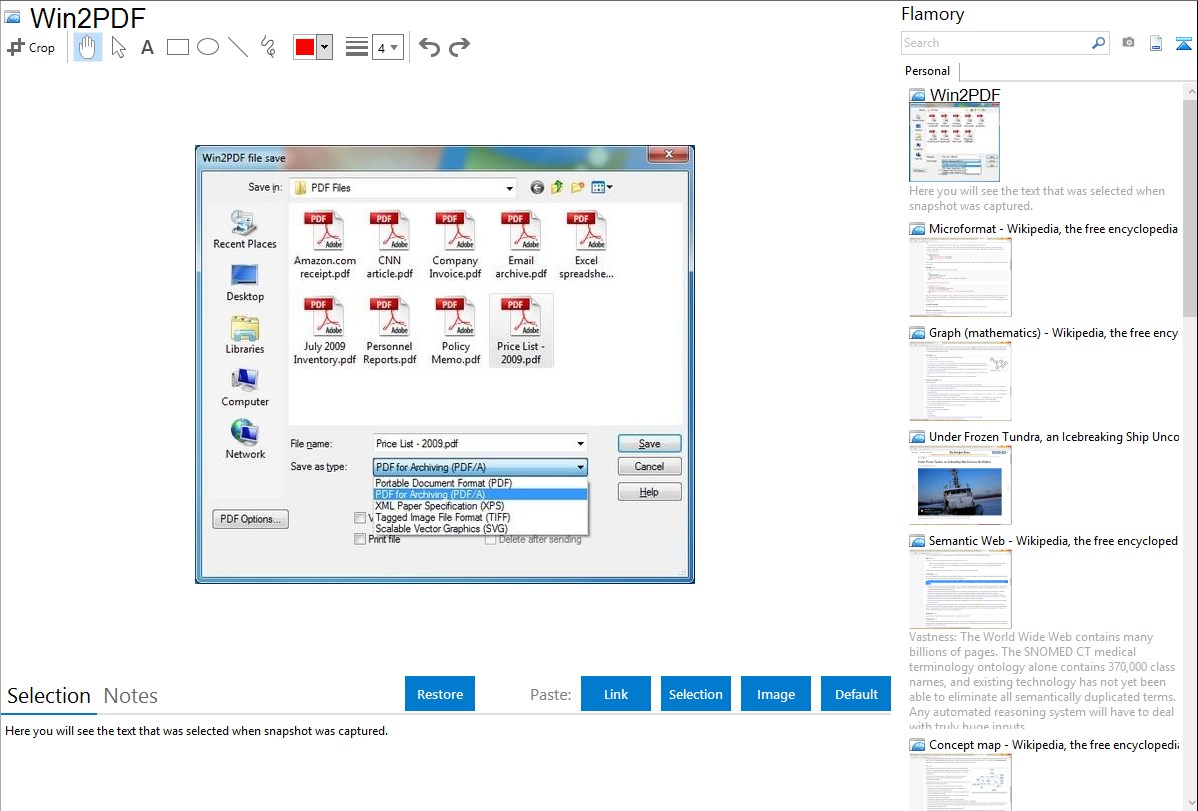This screenshot has height=811, width=1198.
Task: Select the CNN article.pdf file
Action: [390, 245]
